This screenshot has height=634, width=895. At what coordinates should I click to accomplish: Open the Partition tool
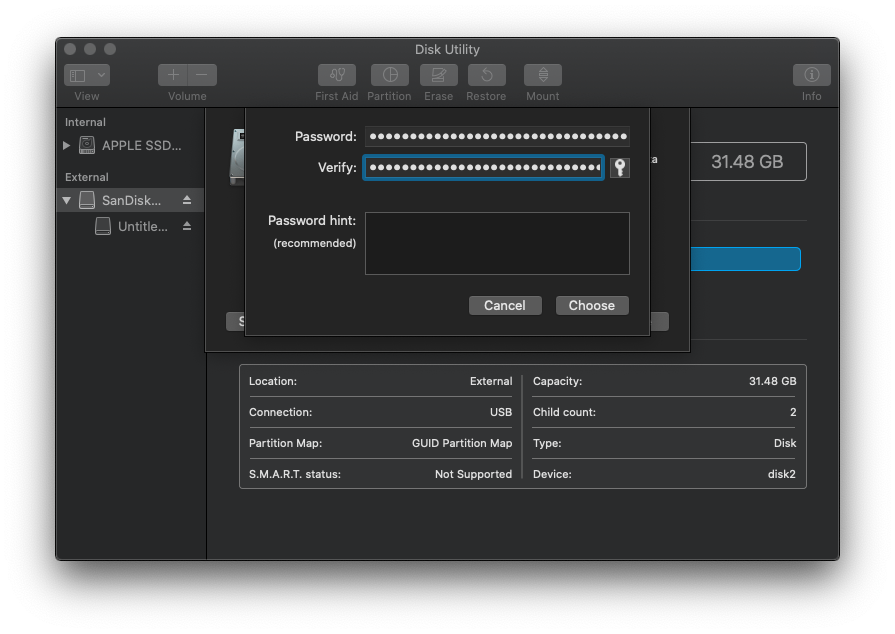(389, 74)
